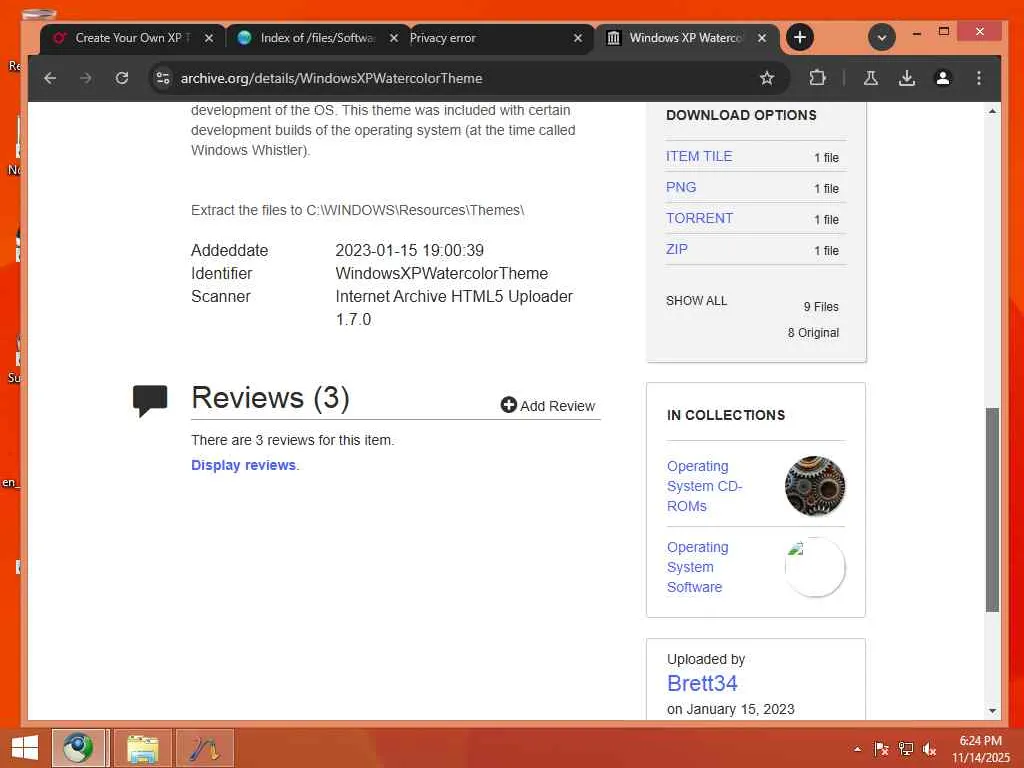Open uploader Brett34's profile
This screenshot has height=768, width=1024.
coord(702,683)
